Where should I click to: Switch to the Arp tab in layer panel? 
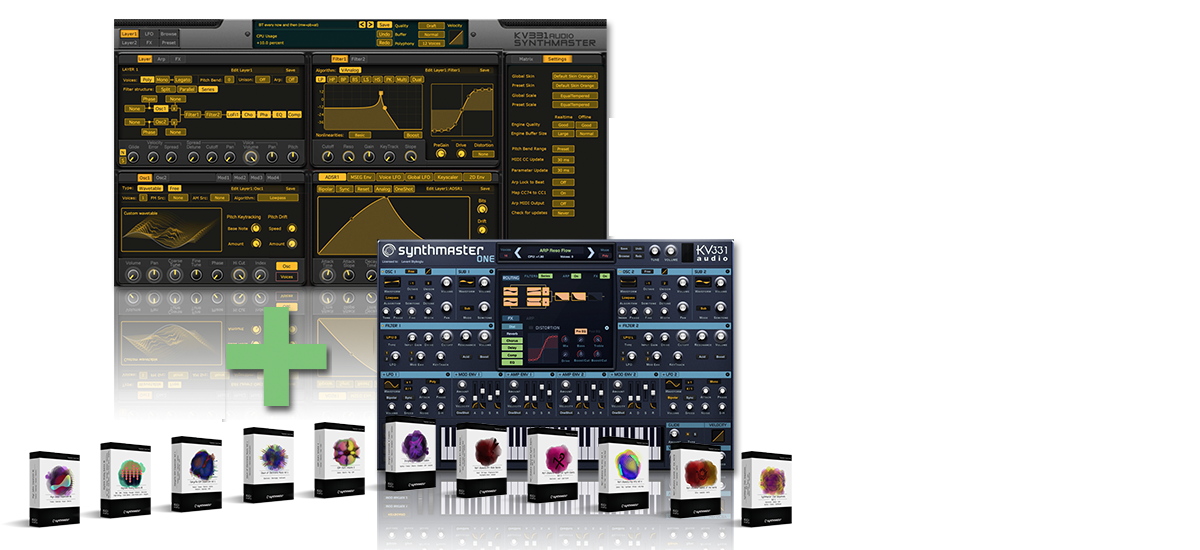[x=162, y=59]
